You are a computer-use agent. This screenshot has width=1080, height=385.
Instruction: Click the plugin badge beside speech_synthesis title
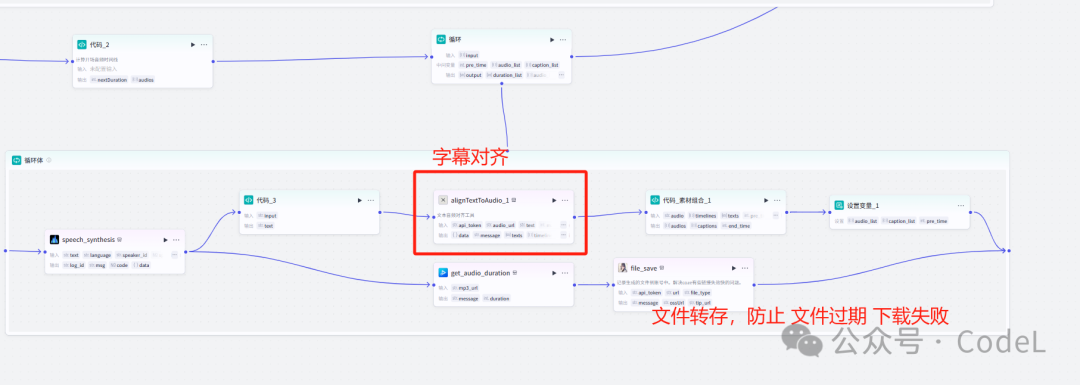pyautogui.click(x=120, y=240)
